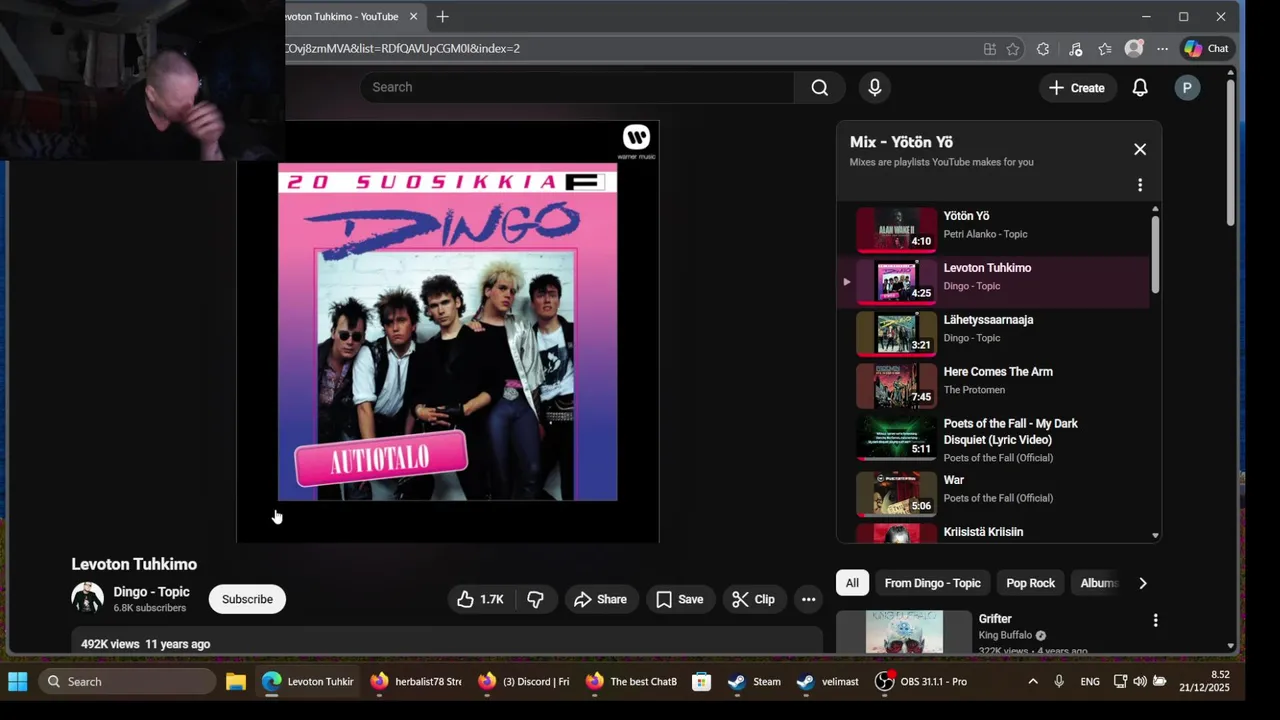Image resolution: width=1280 pixels, height=720 pixels.
Task: Subscribe to the Dingo - Topic channel
Action: pos(247,599)
